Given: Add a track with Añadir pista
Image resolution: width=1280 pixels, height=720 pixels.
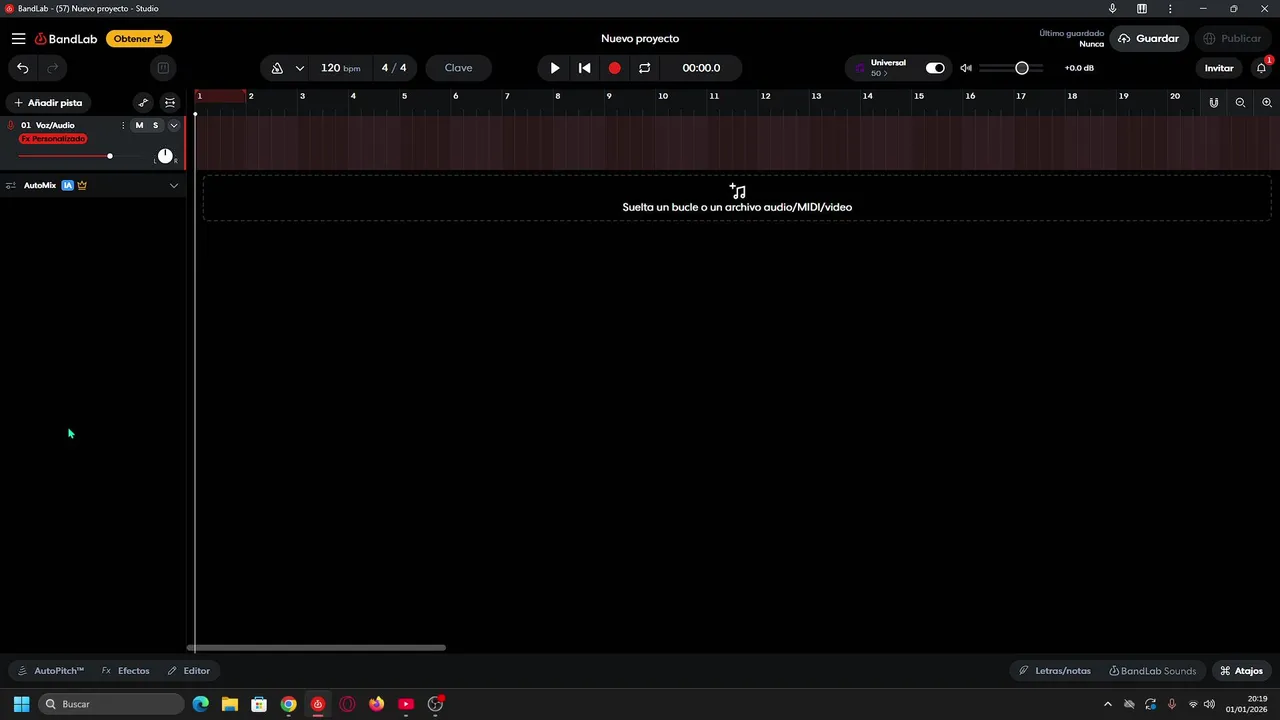Looking at the screenshot, I should click(x=48, y=102).
